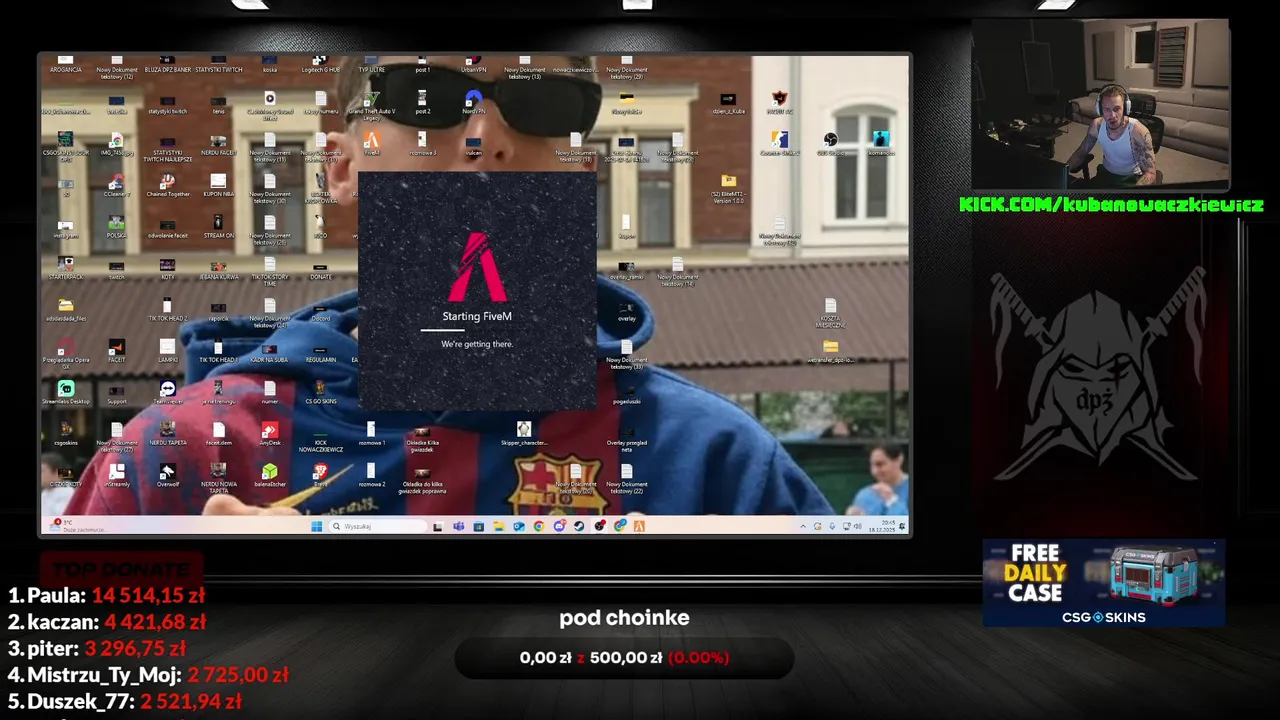The image size is (1280, 720).
Task: Click the FiveM loading progress bar
Action: [477, 329]
